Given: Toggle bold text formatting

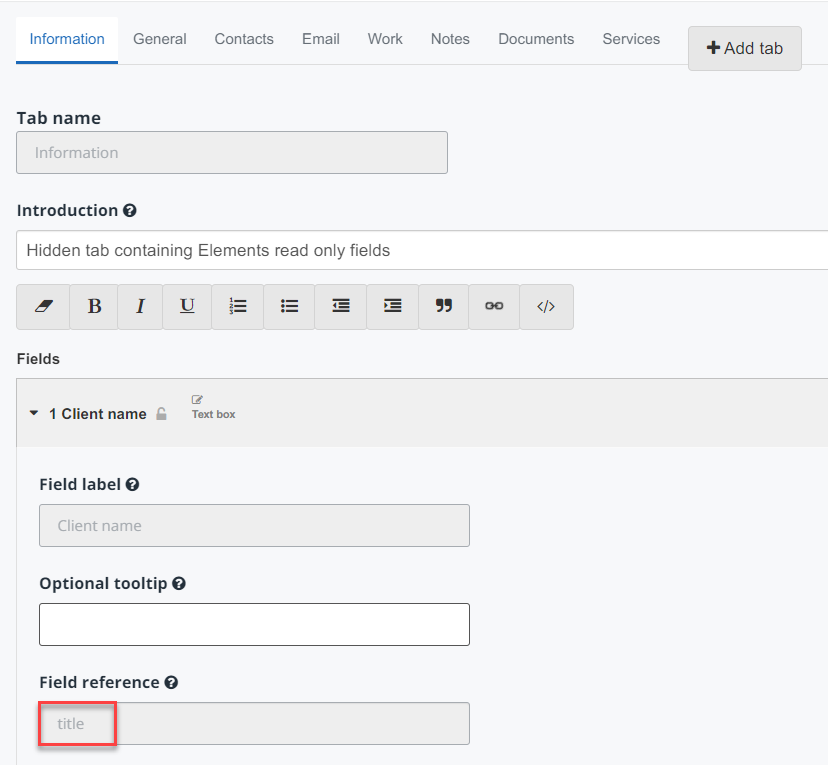Looking at the screenshot, I should click(x=94, y=307).
